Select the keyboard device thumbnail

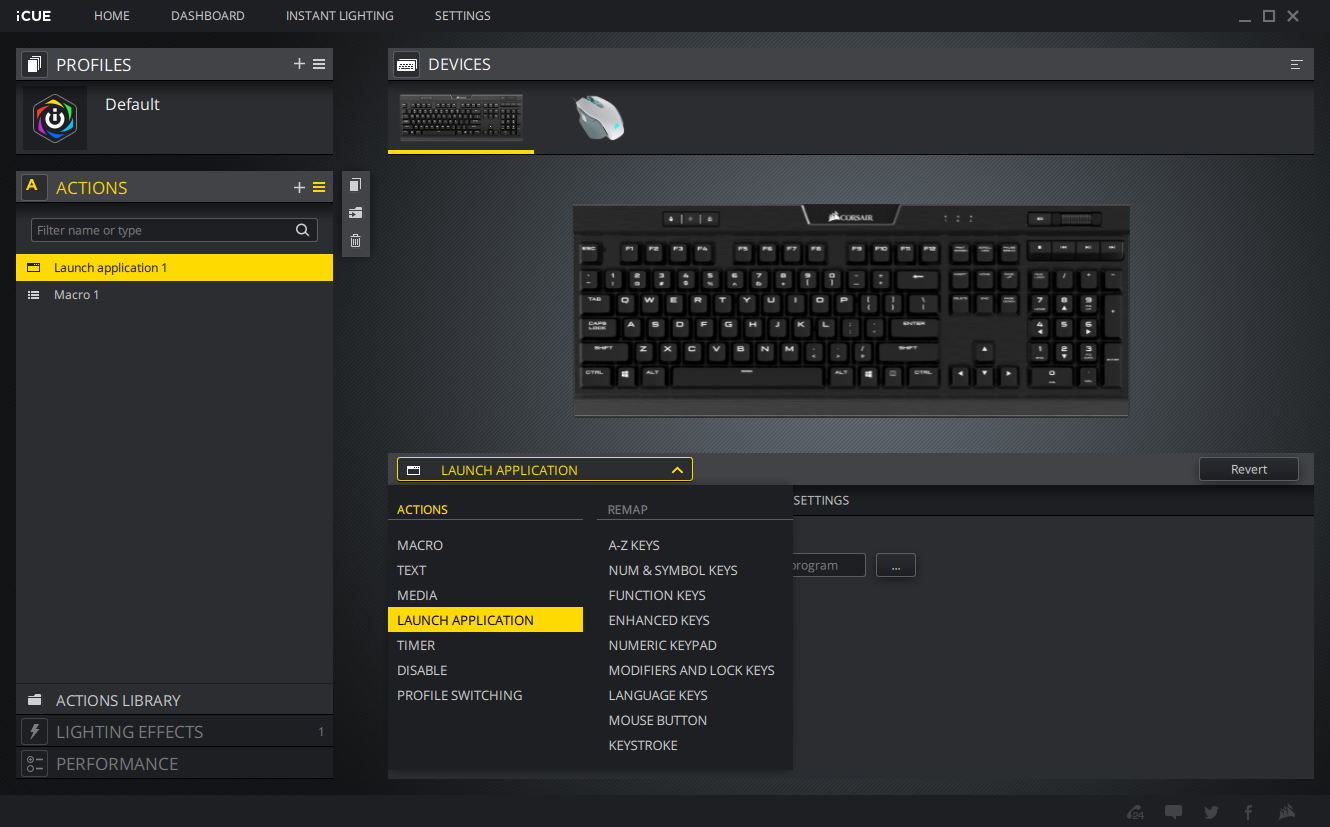[461, 118]
